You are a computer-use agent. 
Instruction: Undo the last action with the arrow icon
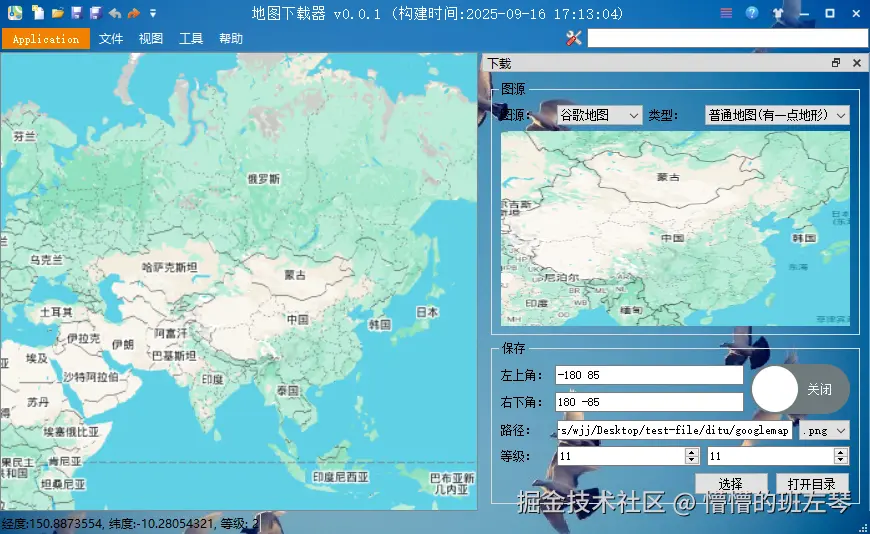(x=115, y=13)
